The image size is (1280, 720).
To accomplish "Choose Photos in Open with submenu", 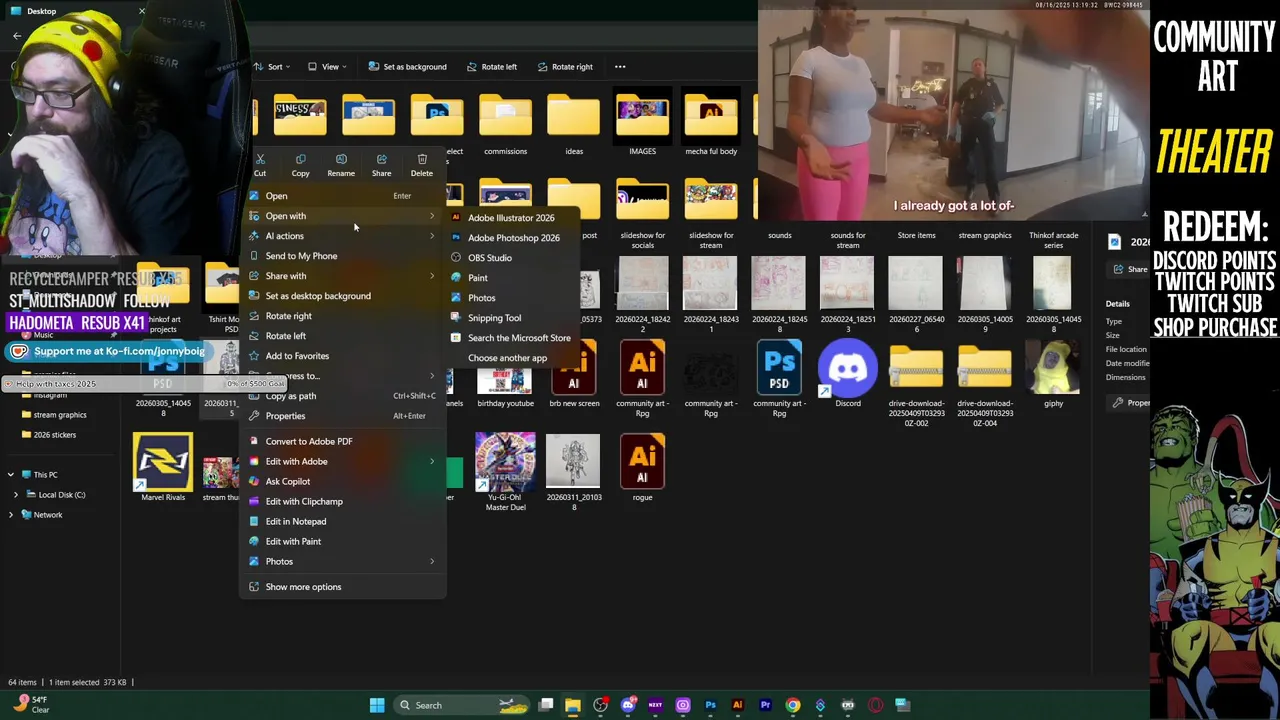I will click(481, 298).
